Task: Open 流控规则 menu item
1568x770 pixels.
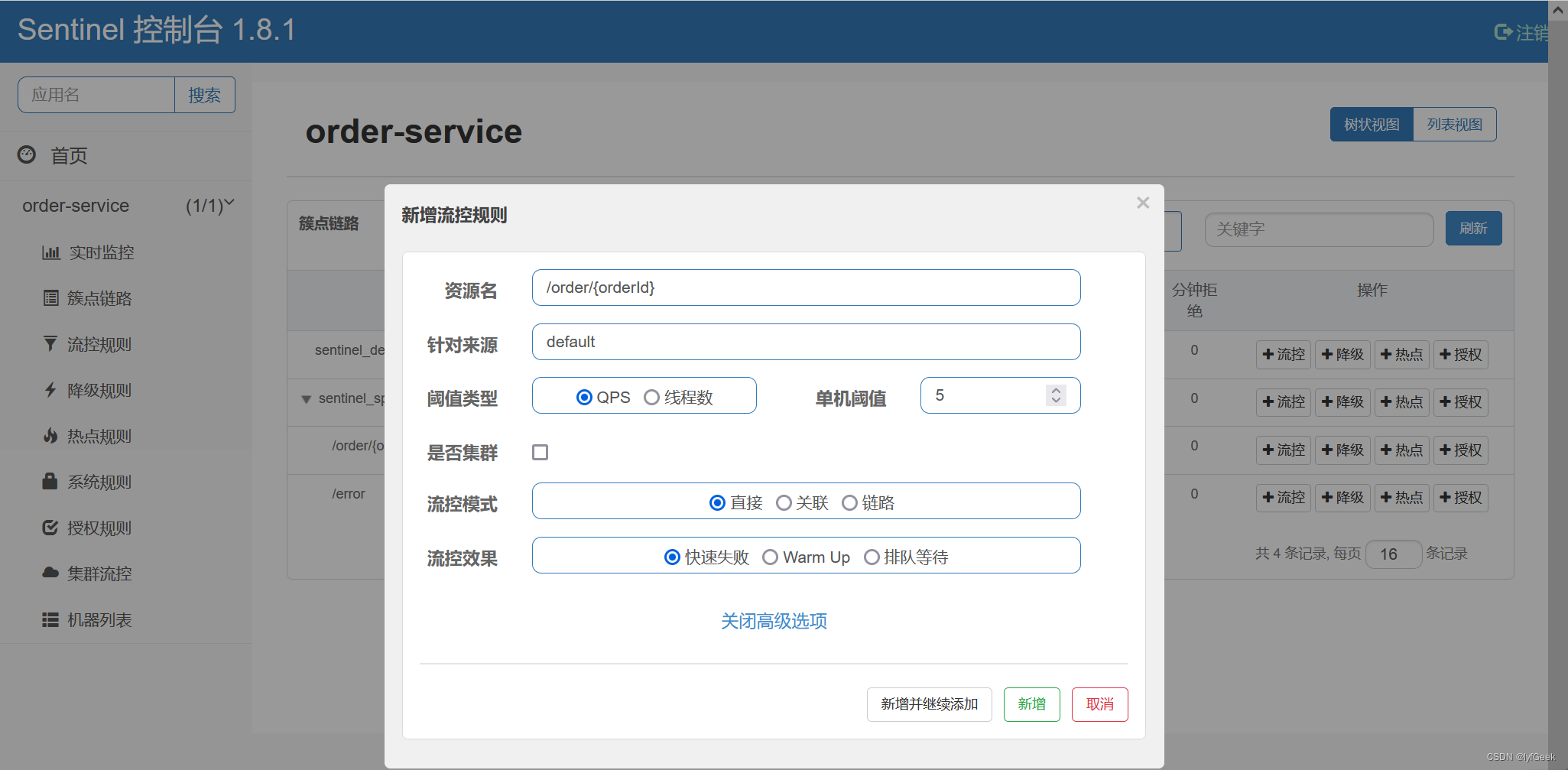Action: click(99, 344)
